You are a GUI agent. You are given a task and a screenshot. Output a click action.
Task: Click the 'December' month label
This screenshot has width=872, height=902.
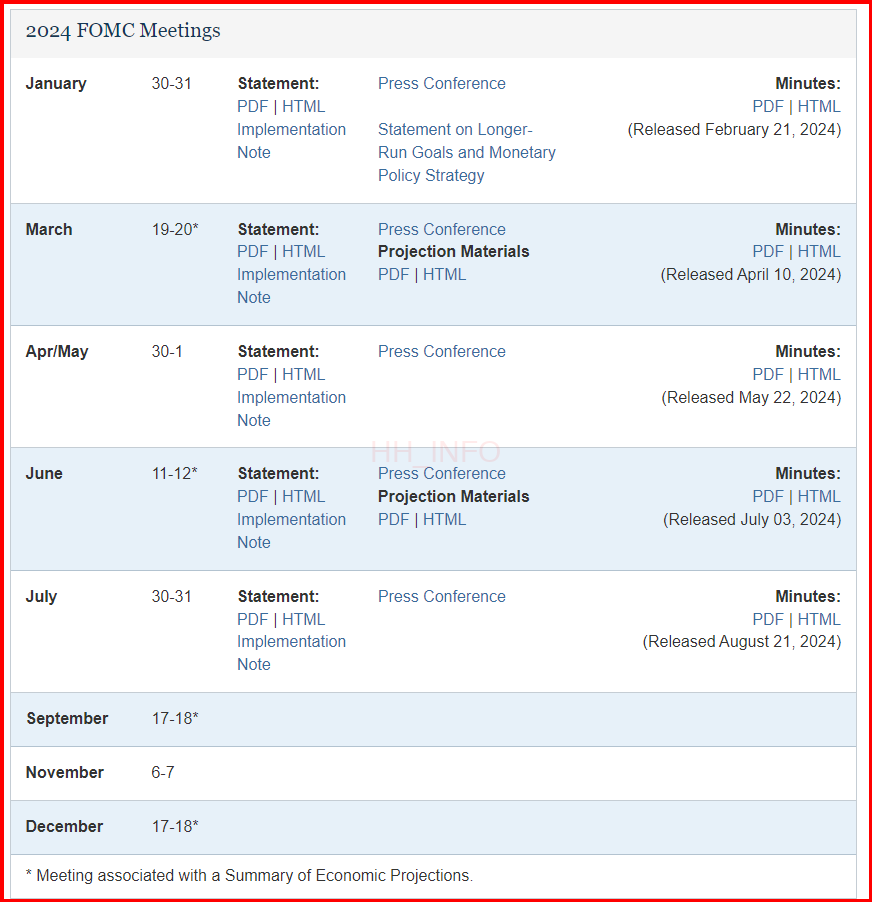(x=64, y=827)
